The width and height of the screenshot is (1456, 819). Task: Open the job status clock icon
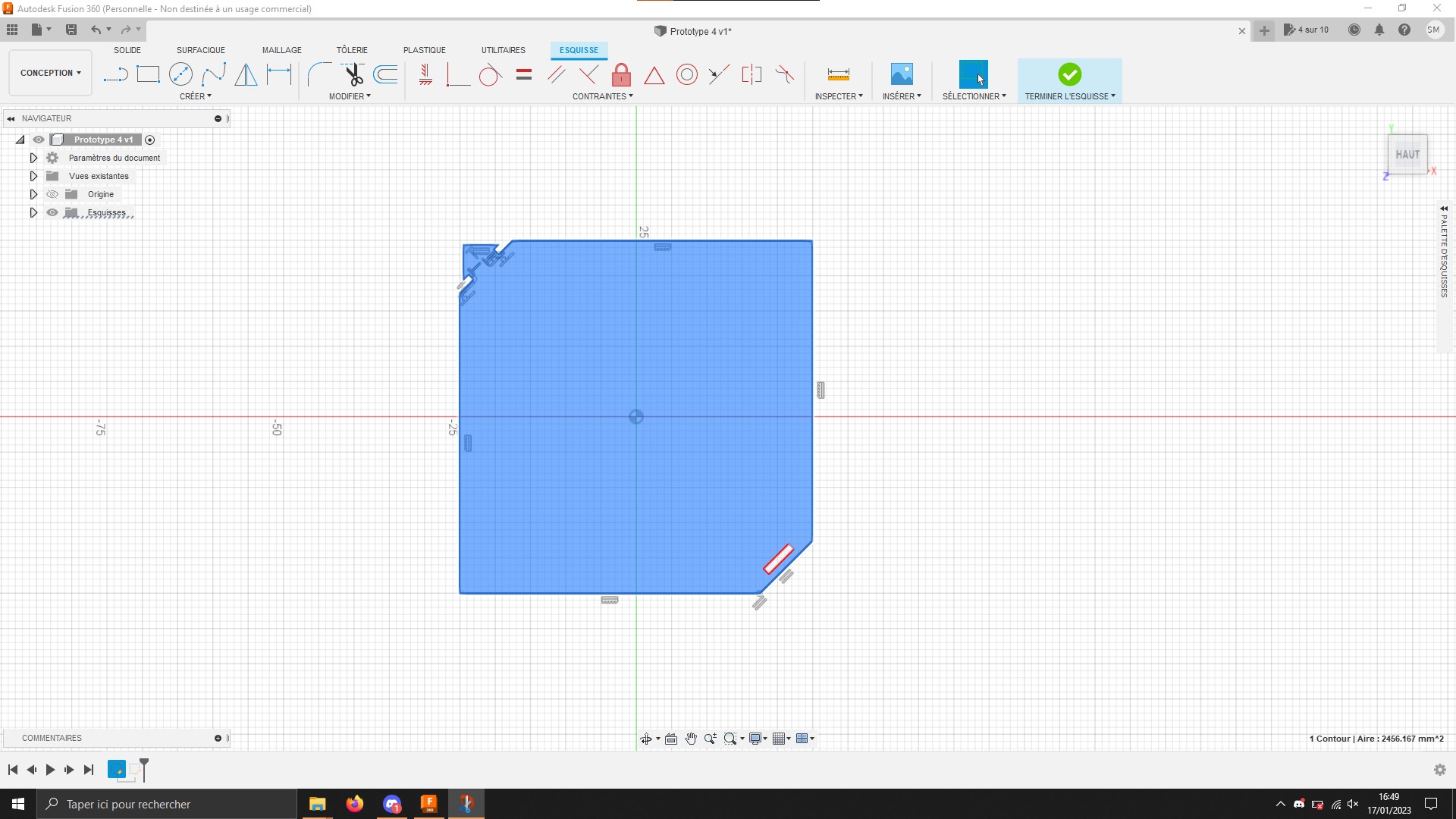click(x=1354, y=30)
